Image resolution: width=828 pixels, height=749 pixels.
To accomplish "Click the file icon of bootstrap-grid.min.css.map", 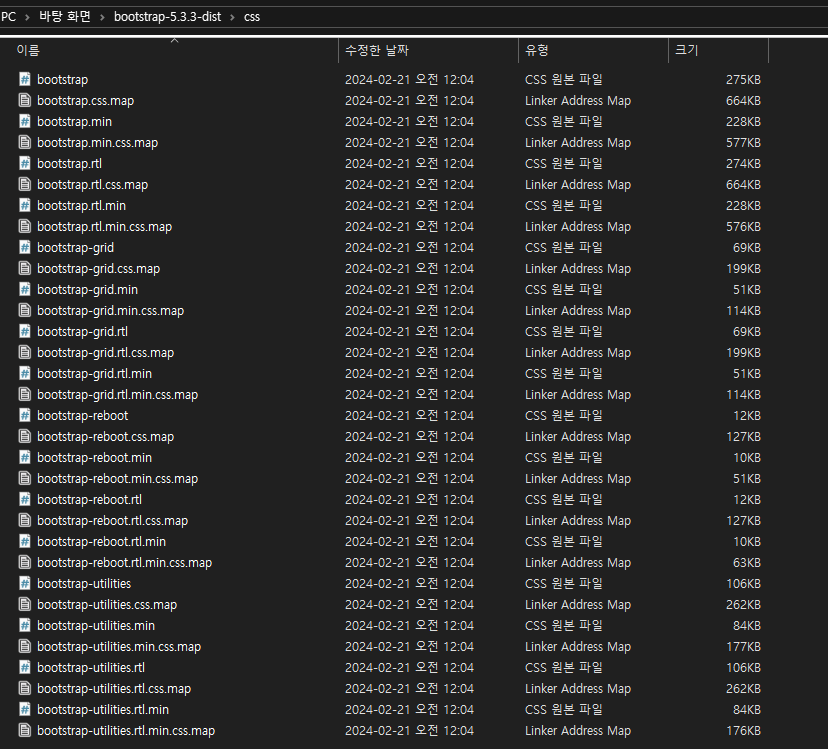I will click(x=25, y=311).
